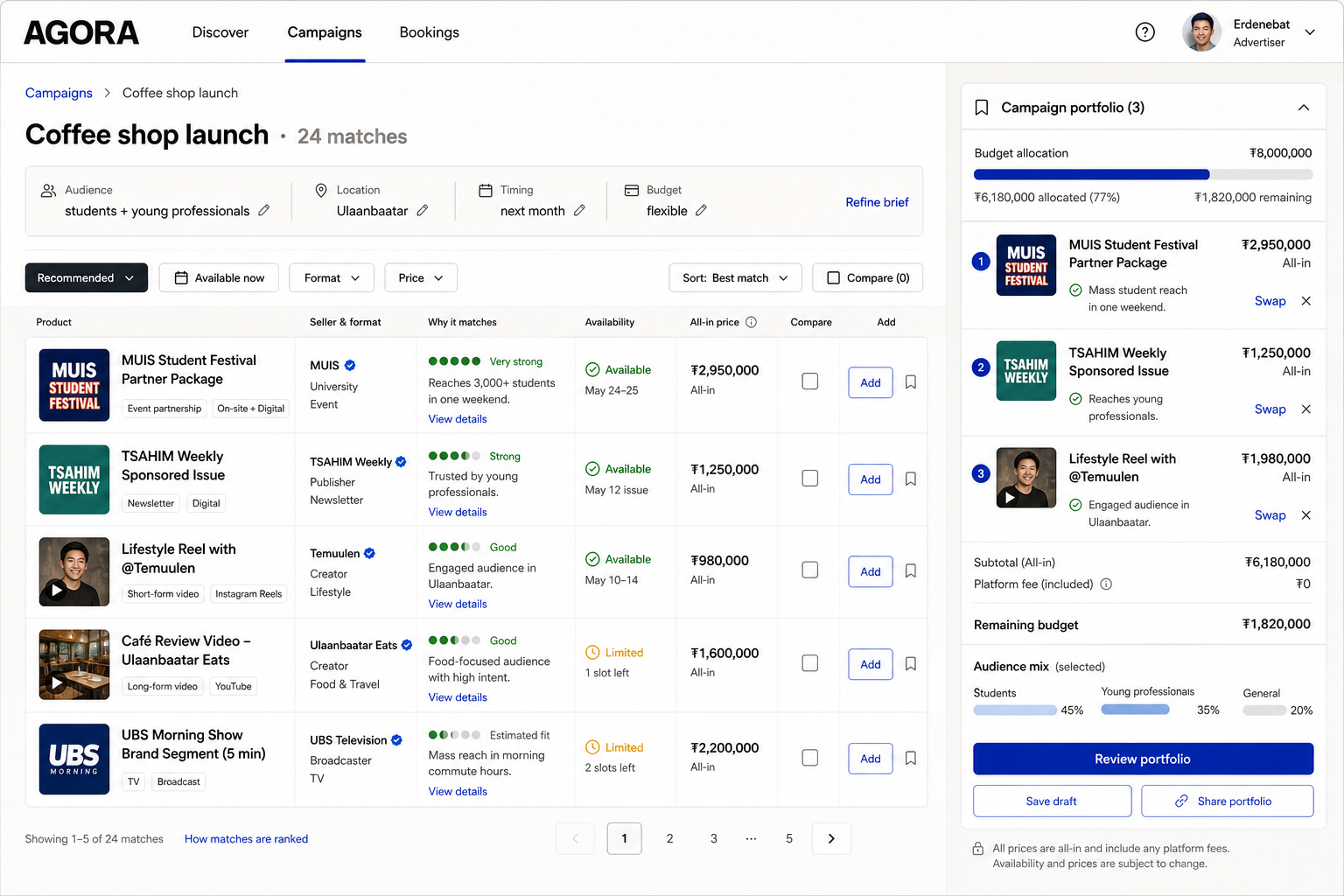This screenshot has width=1344, height=896.
Task: Open the Refine brief link
Action: (877, 202)
